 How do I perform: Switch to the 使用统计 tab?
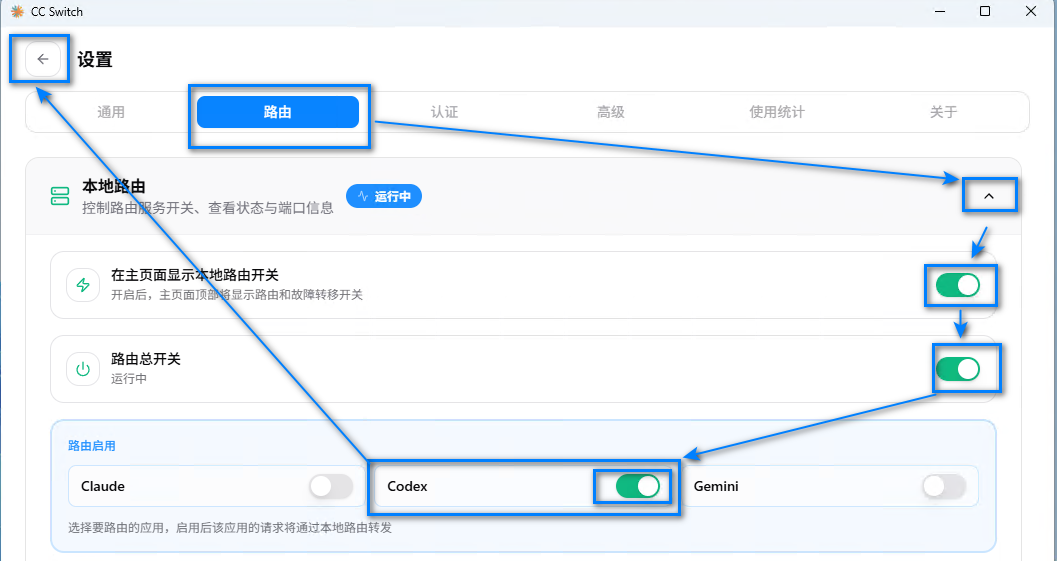click(x=777, y=112)
